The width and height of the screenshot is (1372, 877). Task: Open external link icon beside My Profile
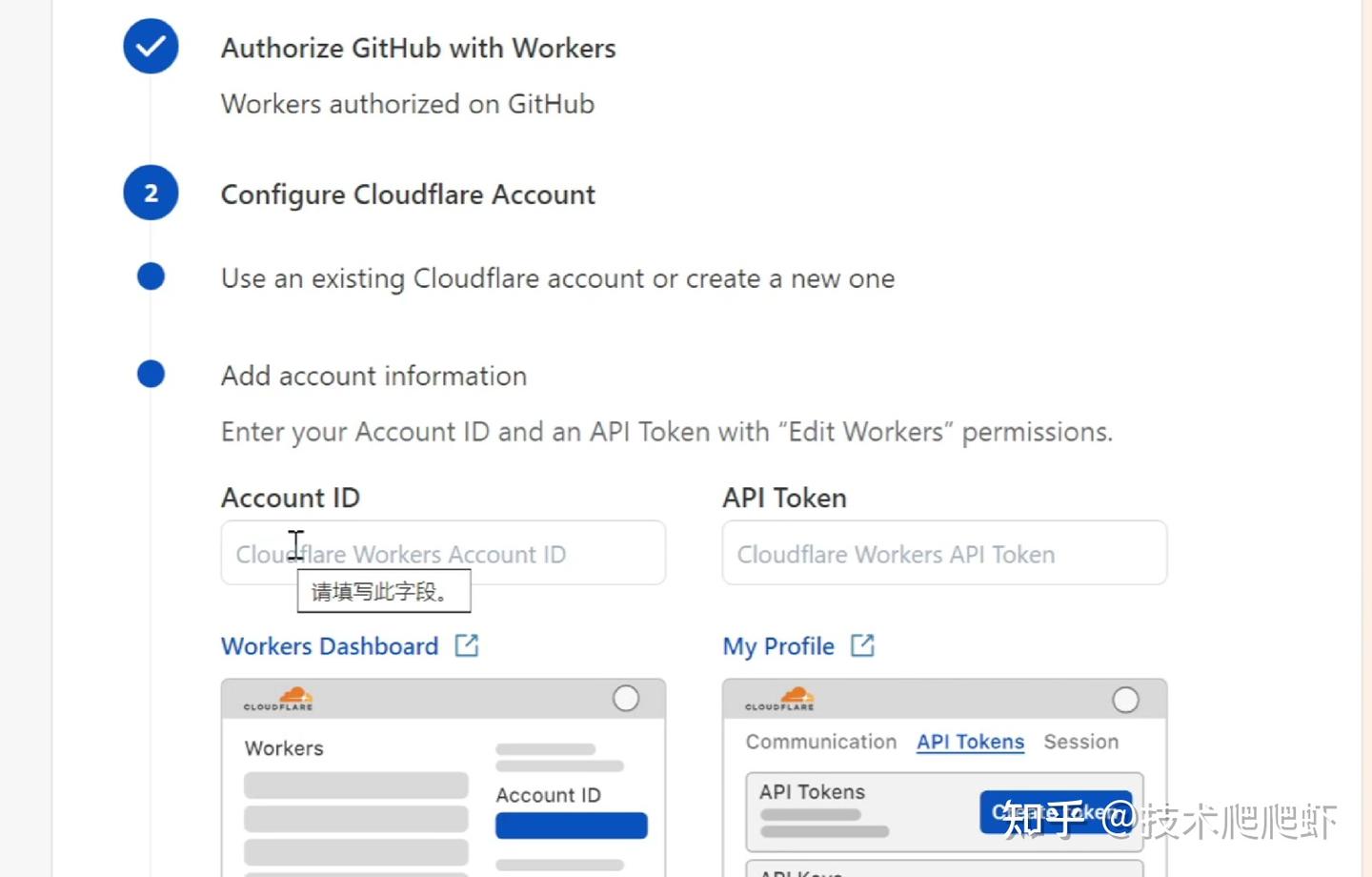862,645
